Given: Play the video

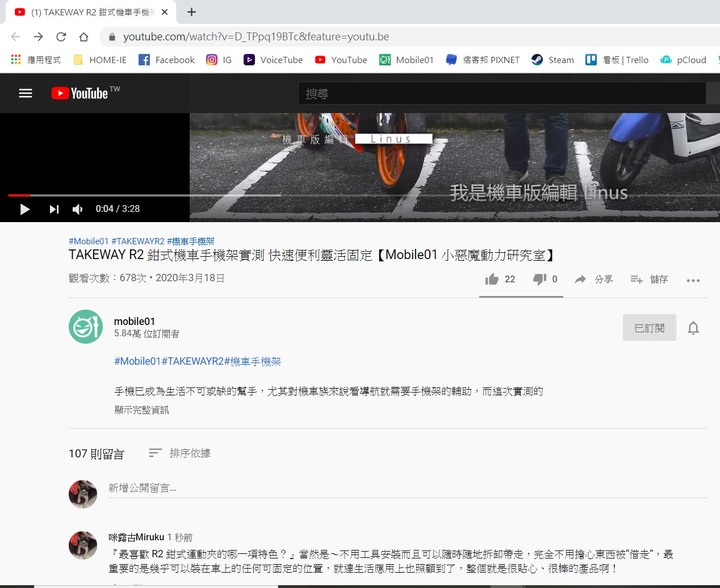Looking at the screenshot, I should point(25,209).
